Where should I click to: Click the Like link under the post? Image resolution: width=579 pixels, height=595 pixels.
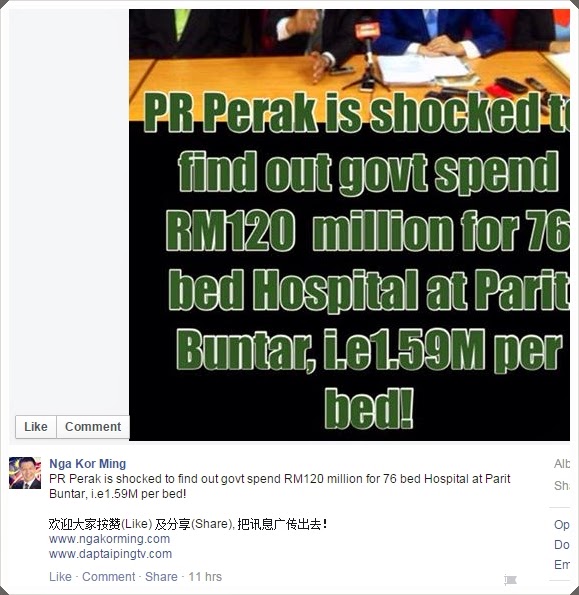[x=60, y=577]
